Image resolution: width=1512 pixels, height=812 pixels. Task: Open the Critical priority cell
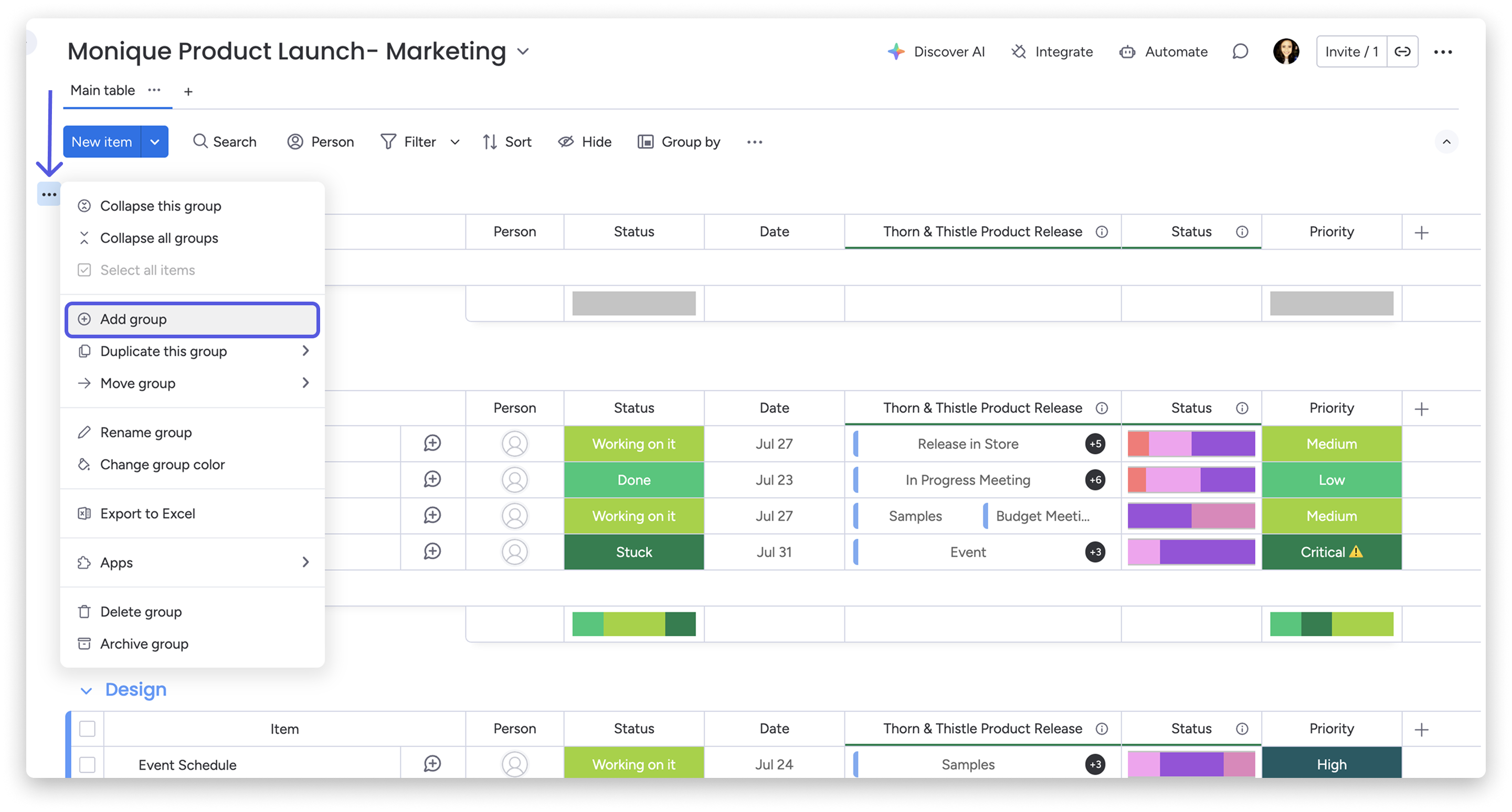coord(1331,552)
